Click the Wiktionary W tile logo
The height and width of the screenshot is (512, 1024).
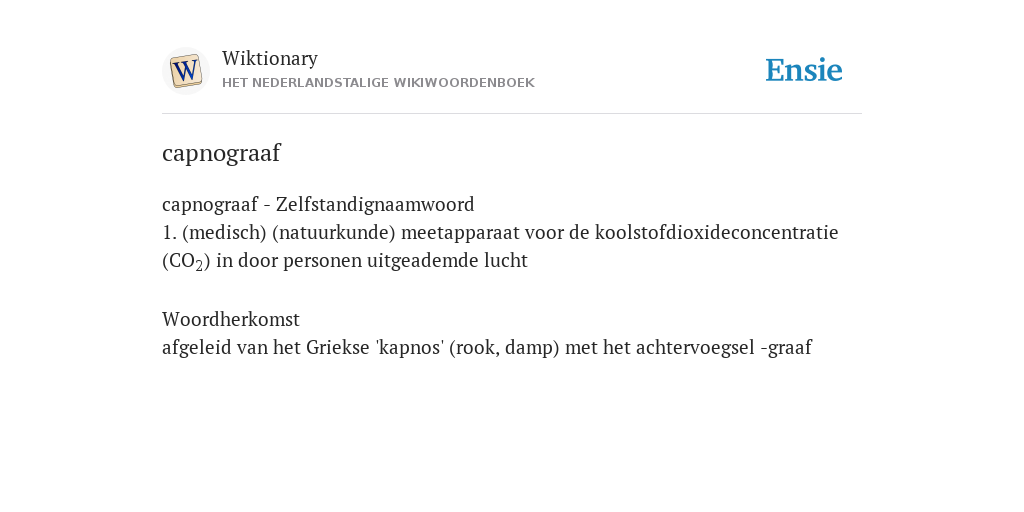185,71
